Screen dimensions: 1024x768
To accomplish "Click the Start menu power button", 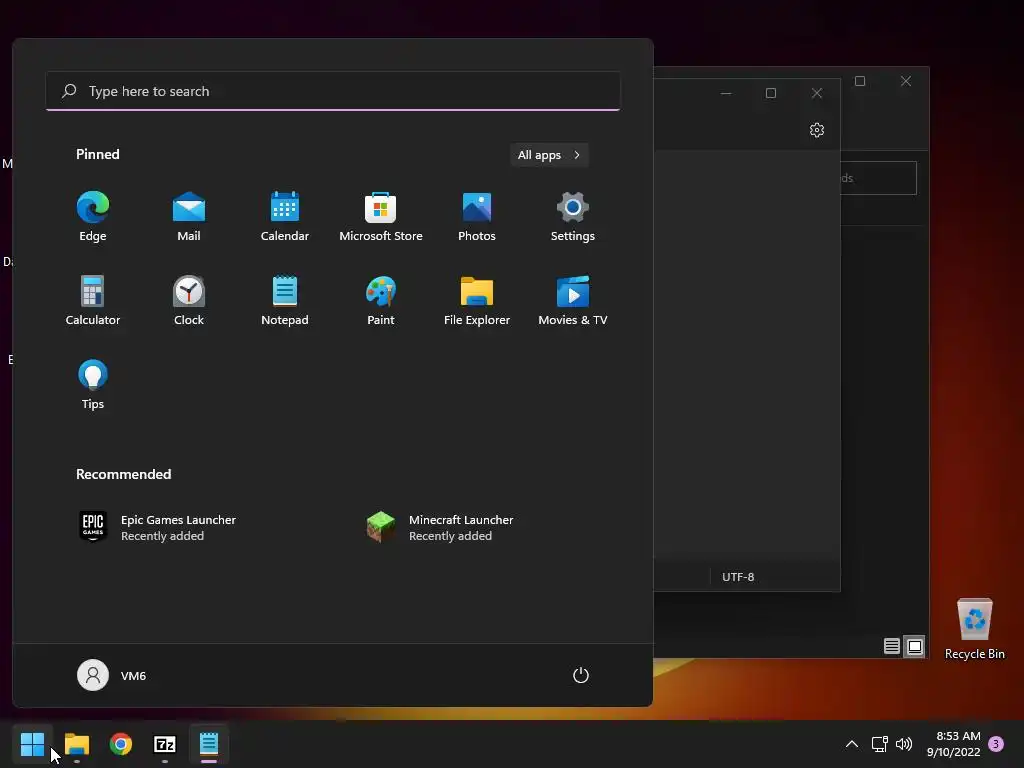I will pyautogui.click(x=581, y=675).
